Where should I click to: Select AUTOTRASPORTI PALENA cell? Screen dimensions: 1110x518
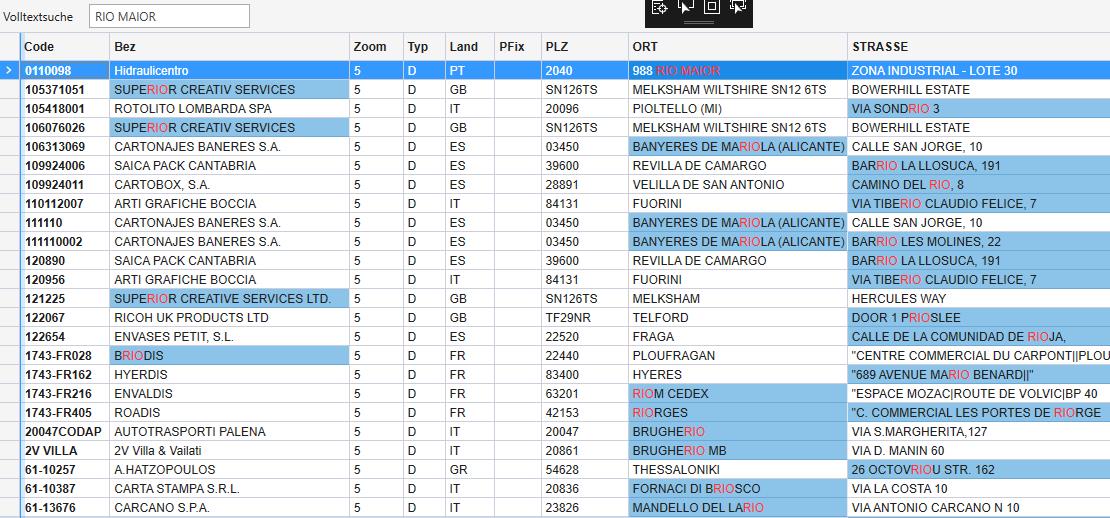(229, 432)
